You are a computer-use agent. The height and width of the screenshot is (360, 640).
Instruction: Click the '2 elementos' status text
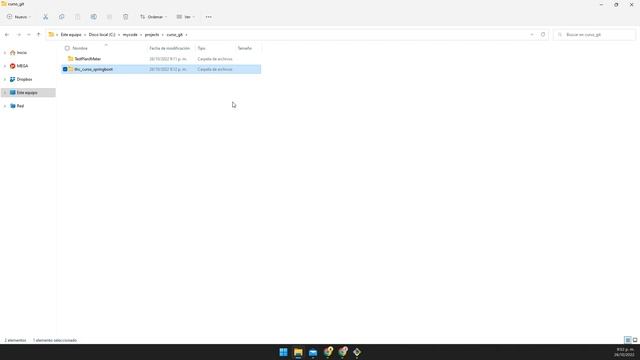tap(15, 340)
